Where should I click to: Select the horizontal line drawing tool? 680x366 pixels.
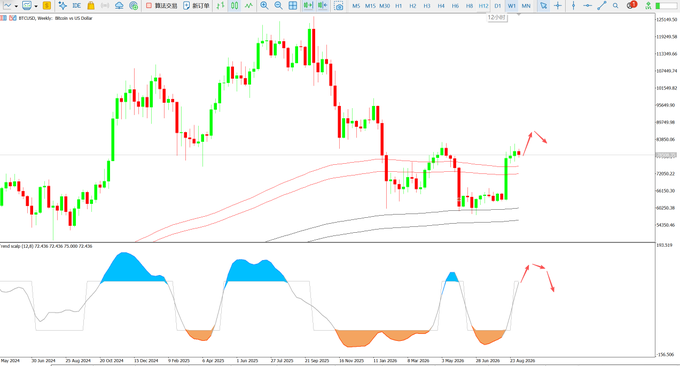588,6
